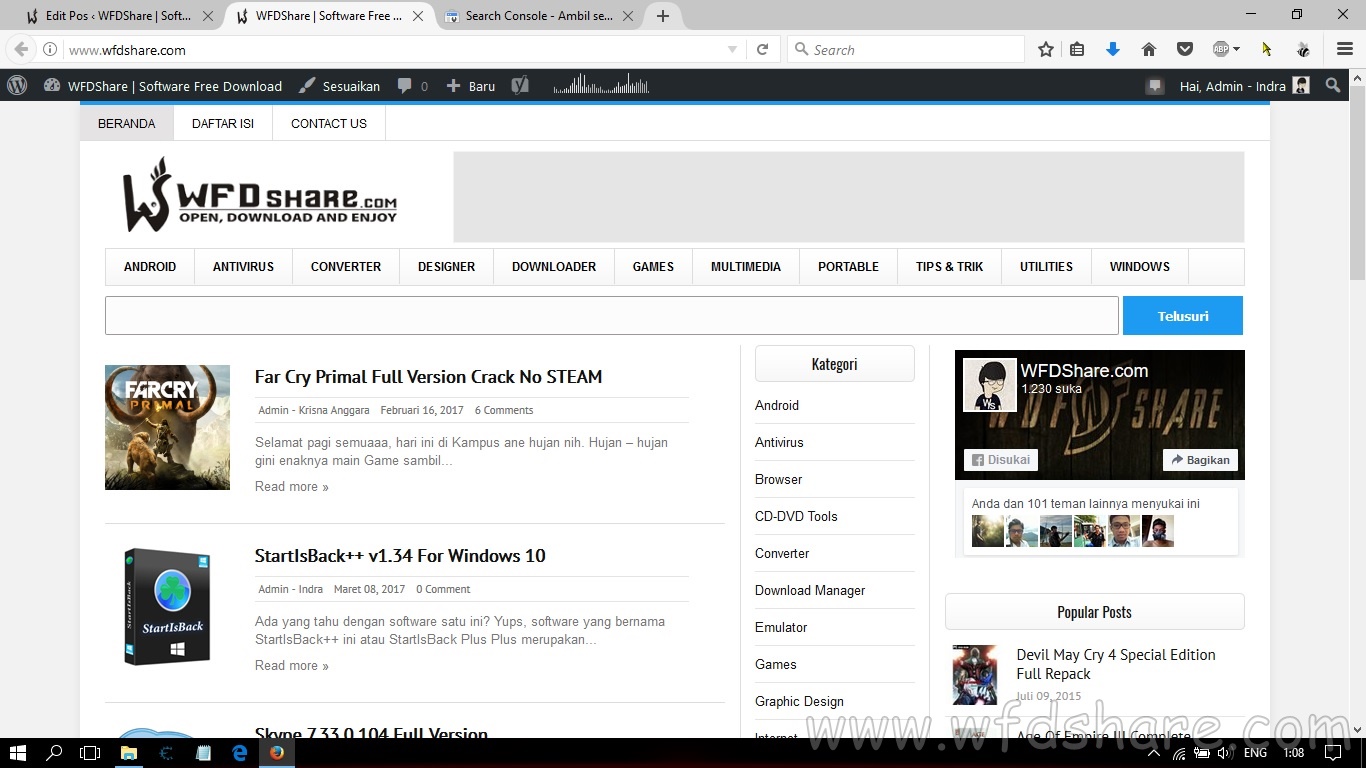The image size is (1366, 768).
Task: Open File Explorer from taskbar
Action: (x=129, y=752)
